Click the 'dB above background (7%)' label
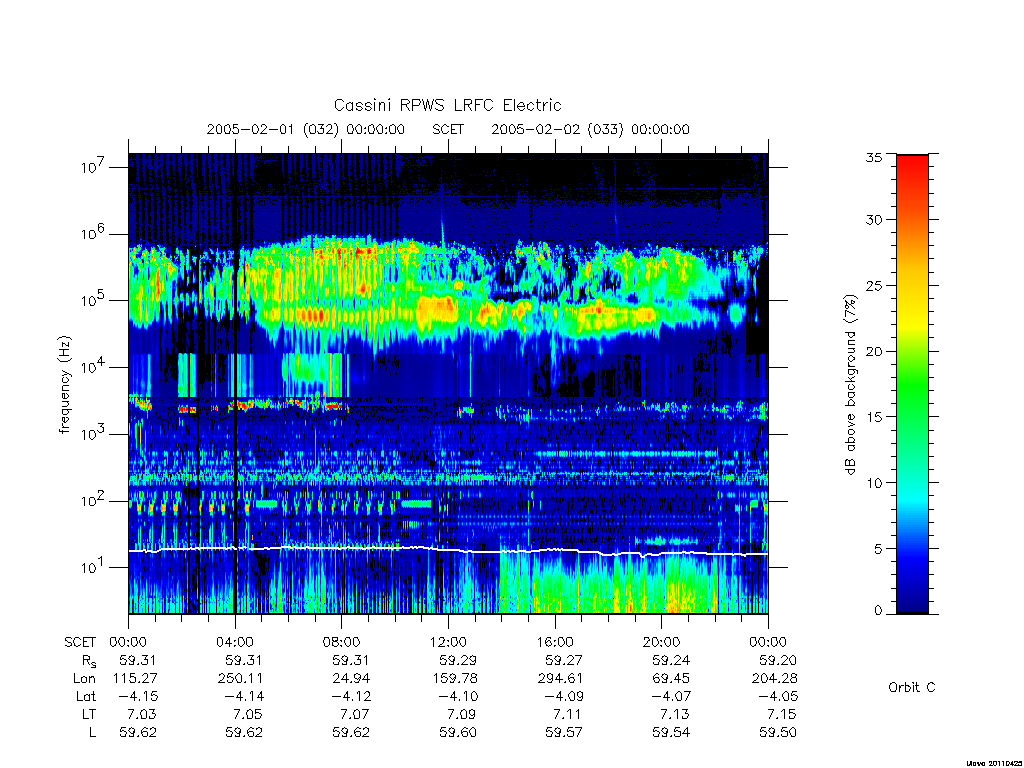1024x768 pixels. tap(850, 385)
